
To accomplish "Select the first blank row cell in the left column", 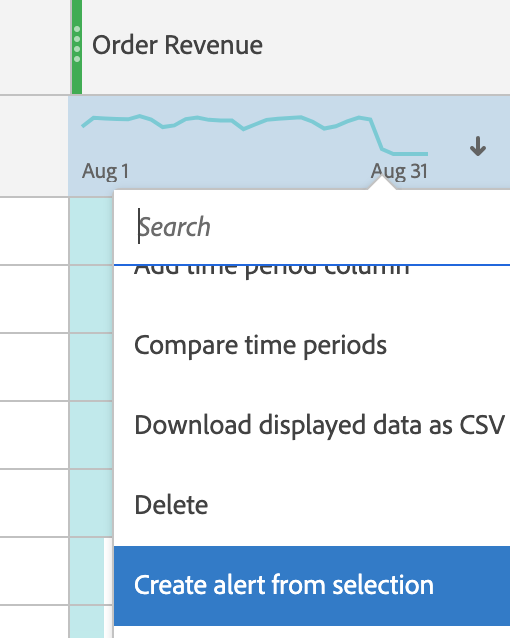I will (x=34, y=231).
